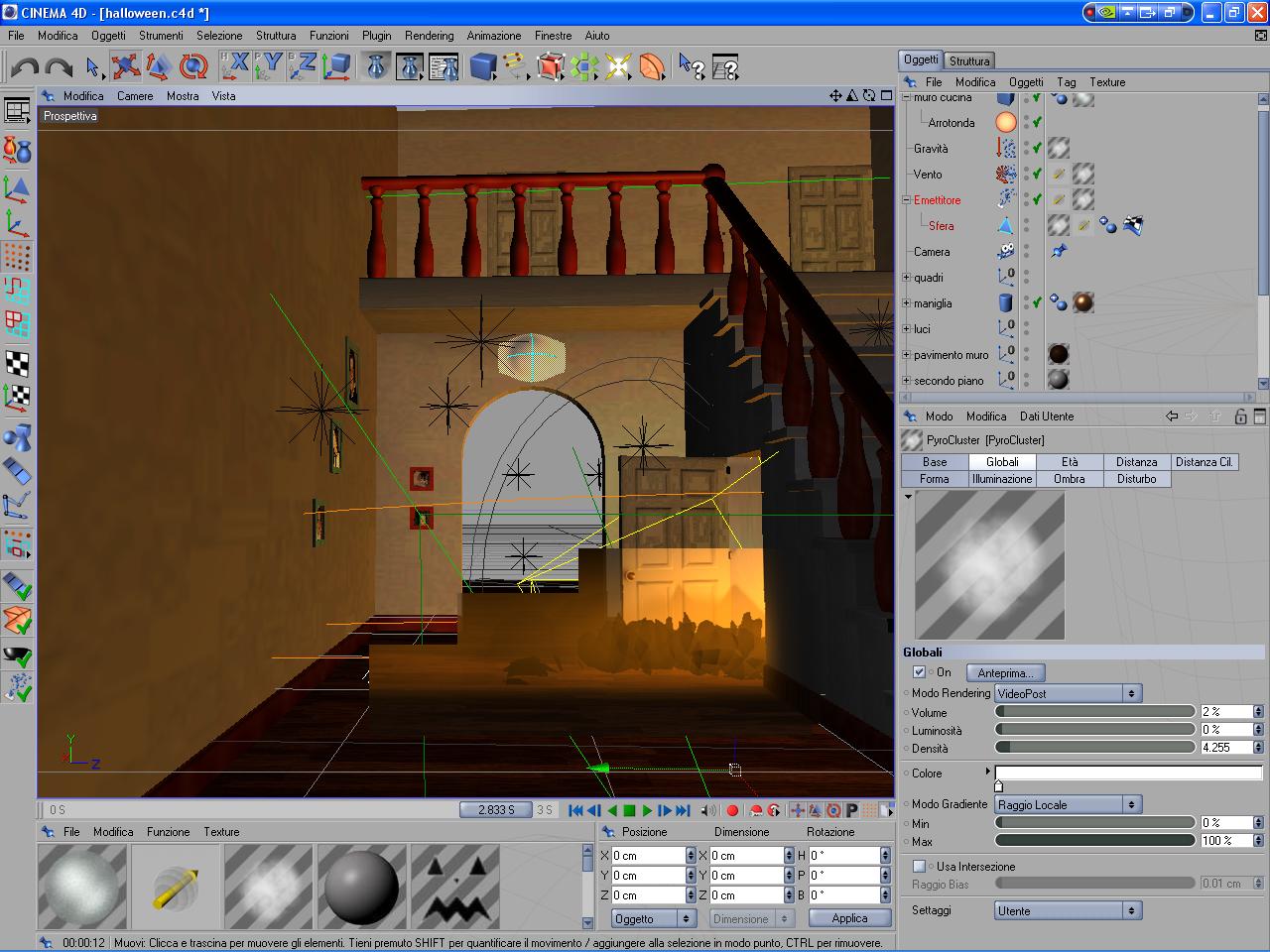Toggle the green checkmark for Vento
This screenshot has width=1270, height=952.
click(x=1037, y=174)
